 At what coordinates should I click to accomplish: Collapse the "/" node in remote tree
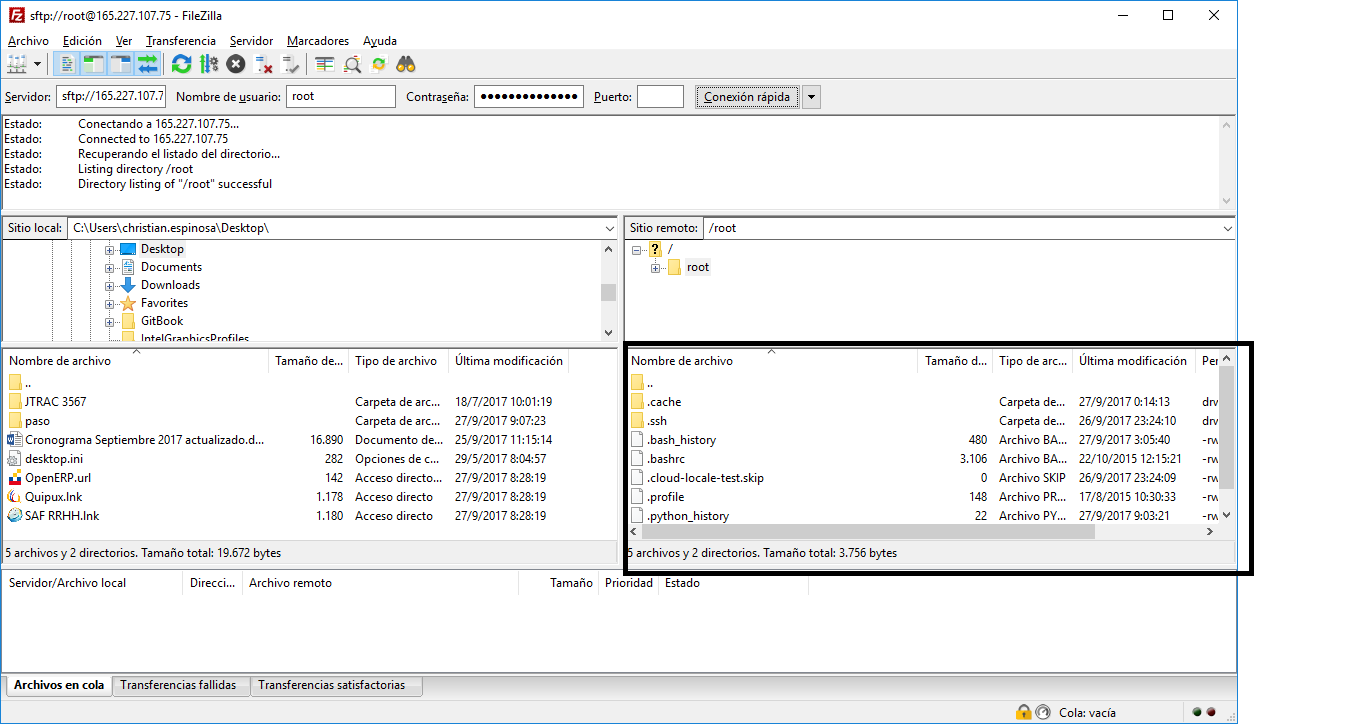[x=637, y=249]
